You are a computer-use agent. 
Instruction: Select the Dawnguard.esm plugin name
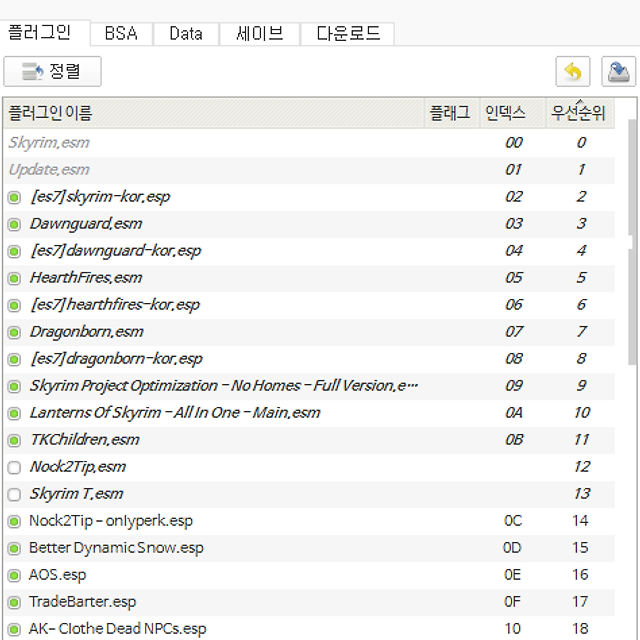pos(86,224)
